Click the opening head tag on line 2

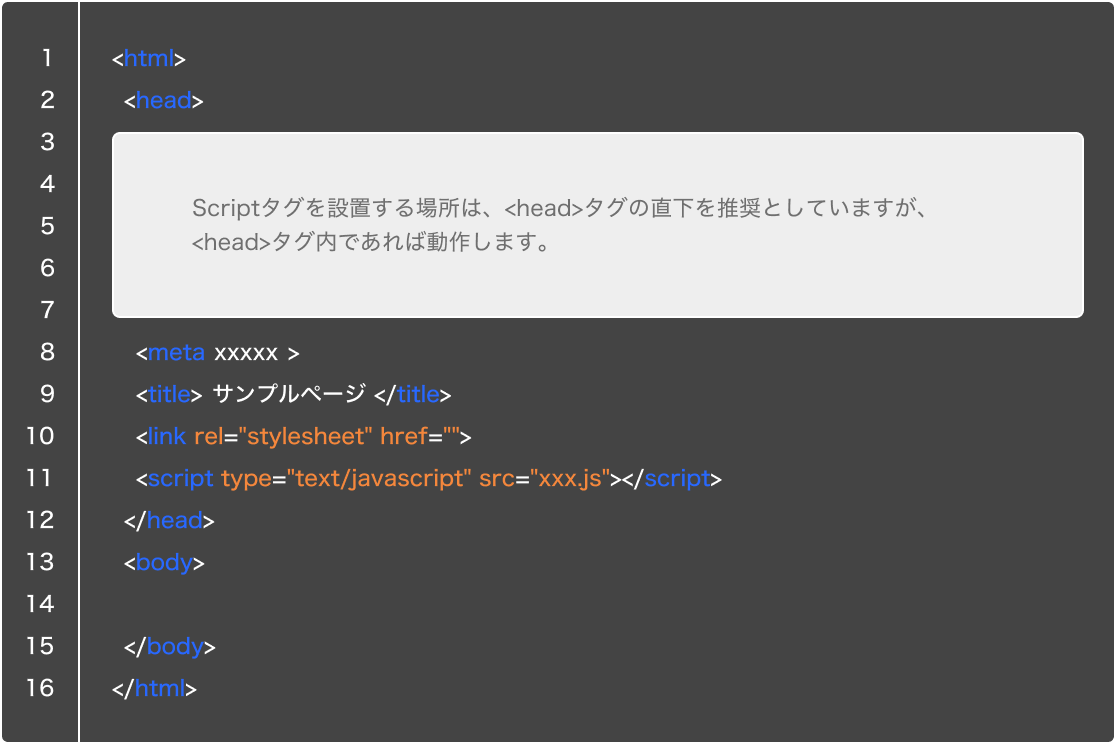click(163, 101)
